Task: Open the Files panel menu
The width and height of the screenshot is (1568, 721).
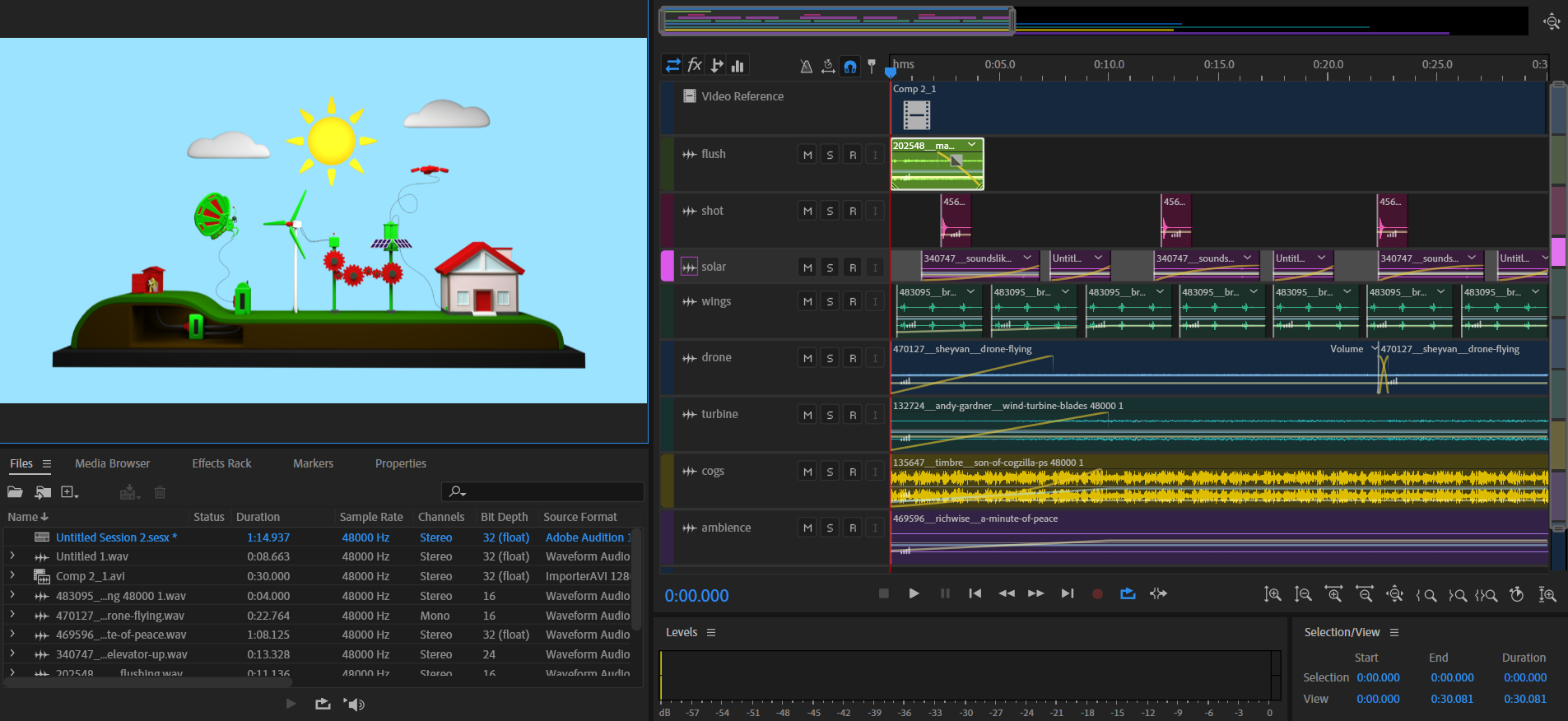Action: [47, 464]
